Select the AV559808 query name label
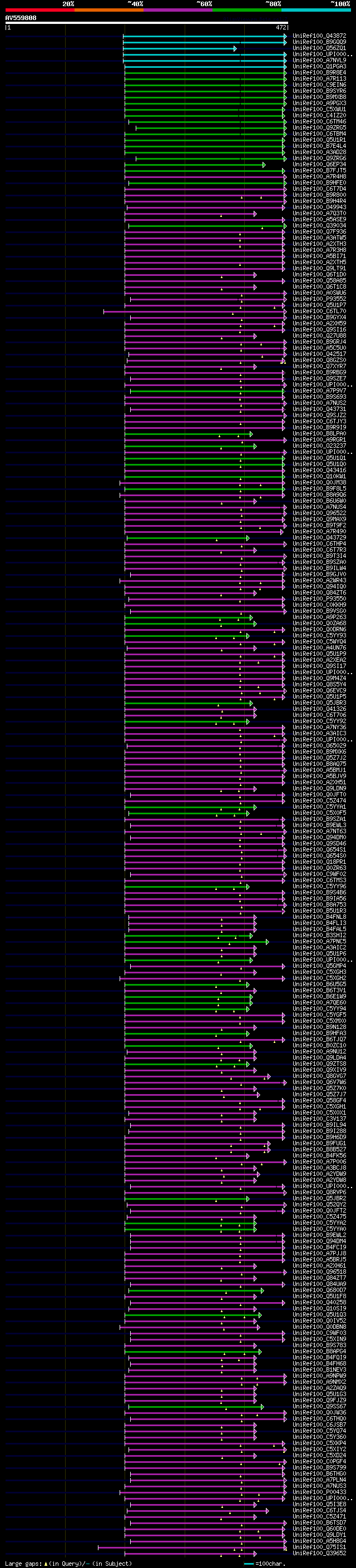This screenshot has width=356, height=1568. tap(21, 18)
